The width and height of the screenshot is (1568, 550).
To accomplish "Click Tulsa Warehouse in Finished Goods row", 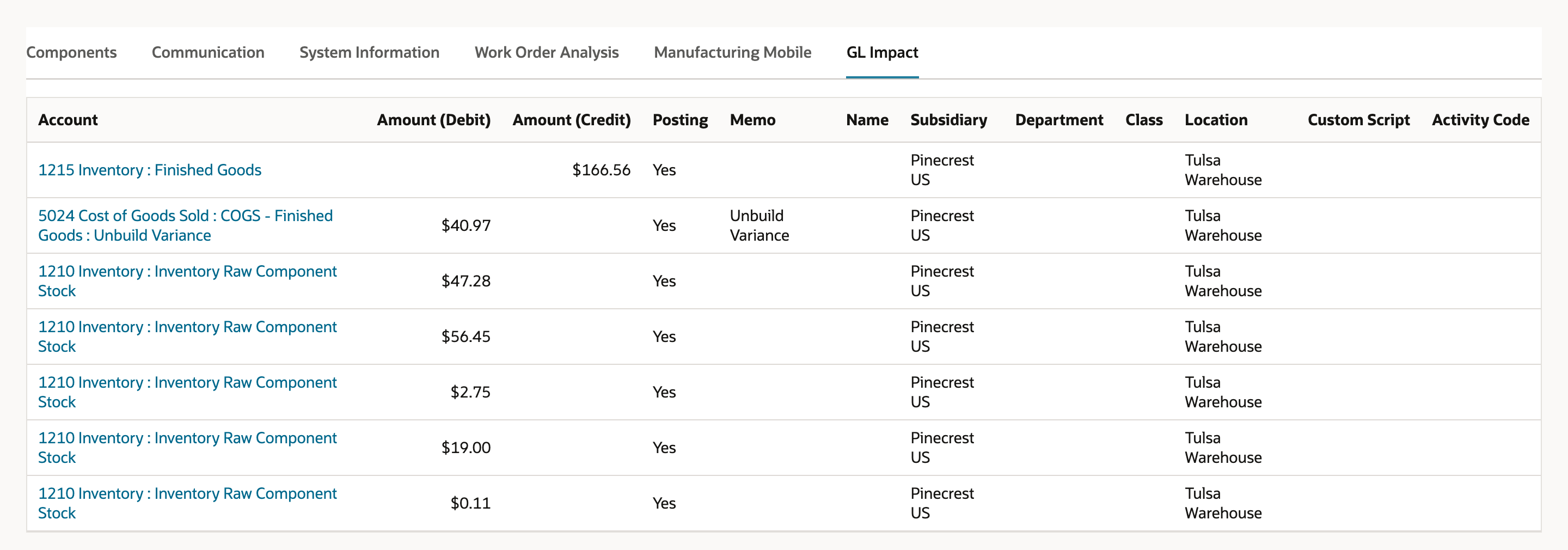I will [x=1223, y=170].
